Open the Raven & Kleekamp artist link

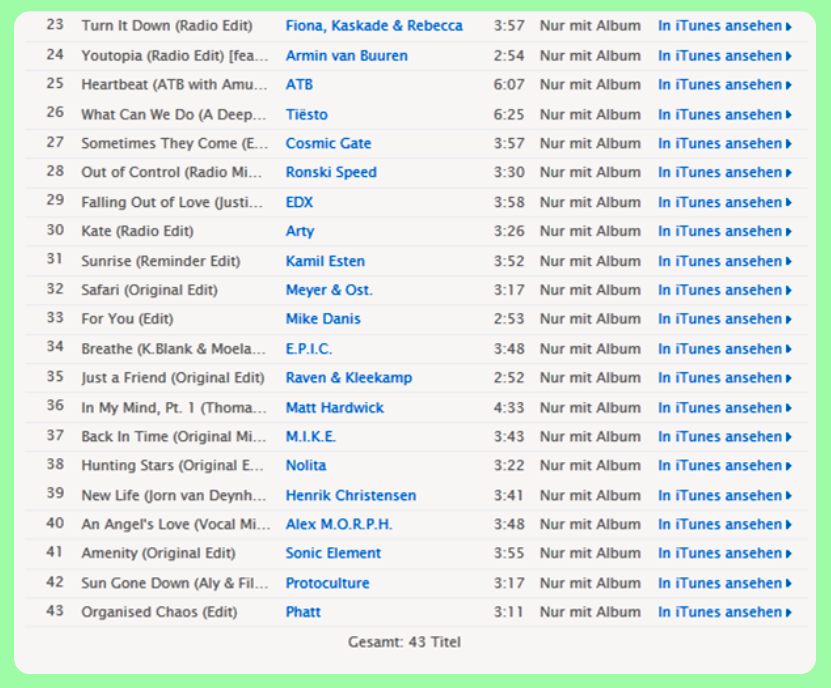click(349, 377)
